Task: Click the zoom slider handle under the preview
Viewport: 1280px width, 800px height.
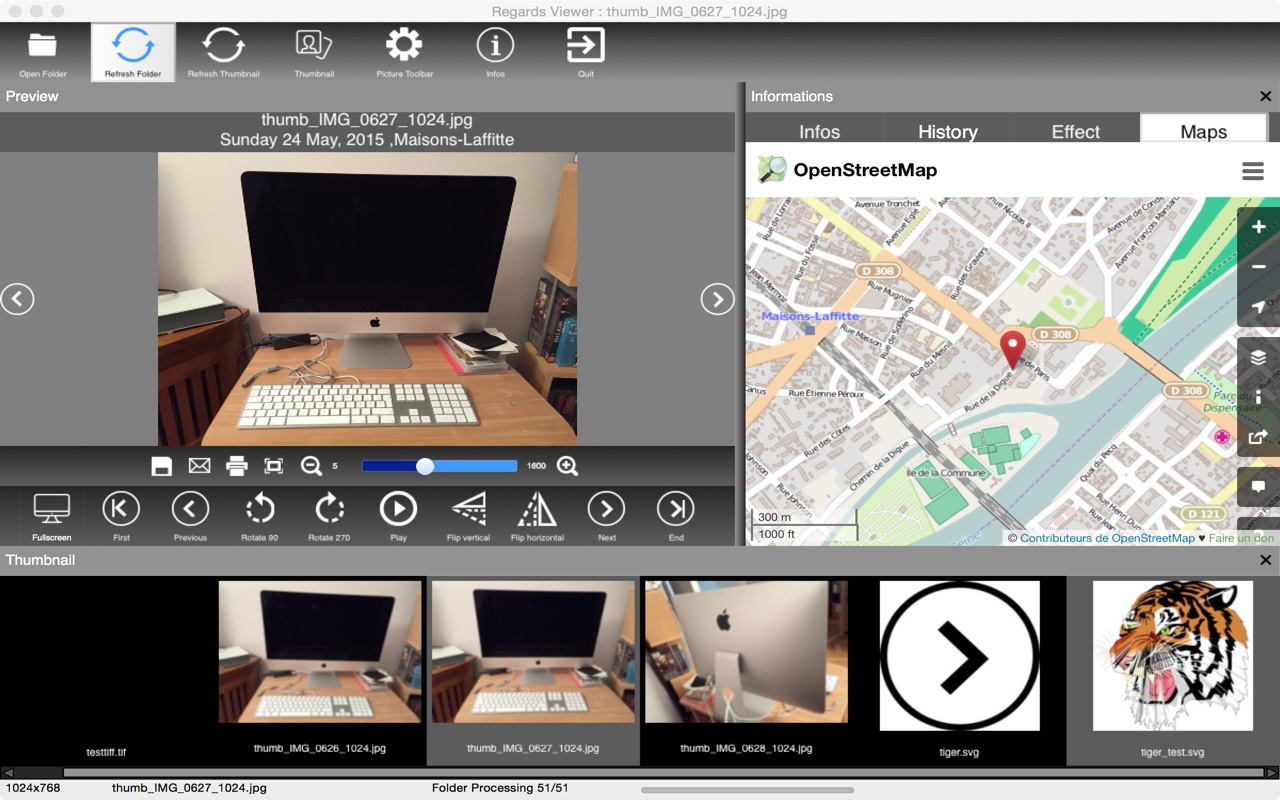Action: point(425,466)
